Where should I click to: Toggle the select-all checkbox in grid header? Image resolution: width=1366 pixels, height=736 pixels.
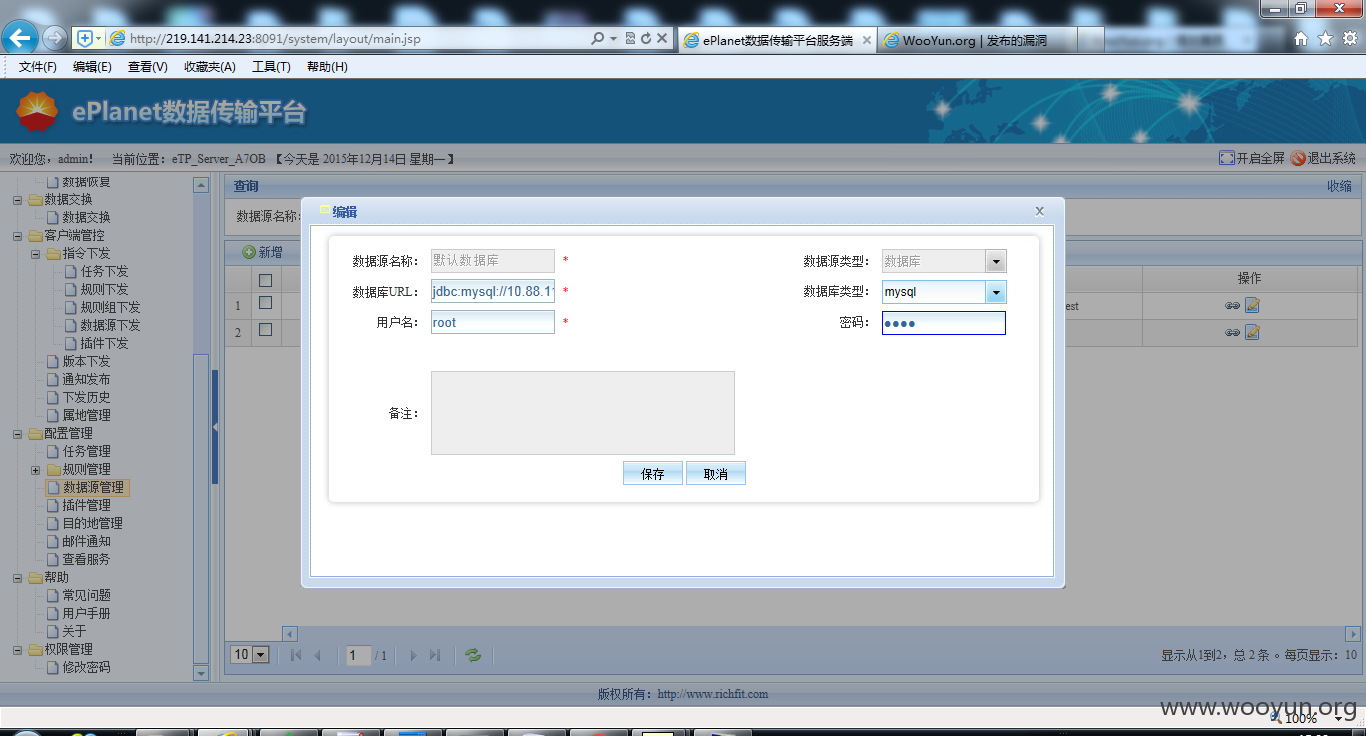coord(265,280)
